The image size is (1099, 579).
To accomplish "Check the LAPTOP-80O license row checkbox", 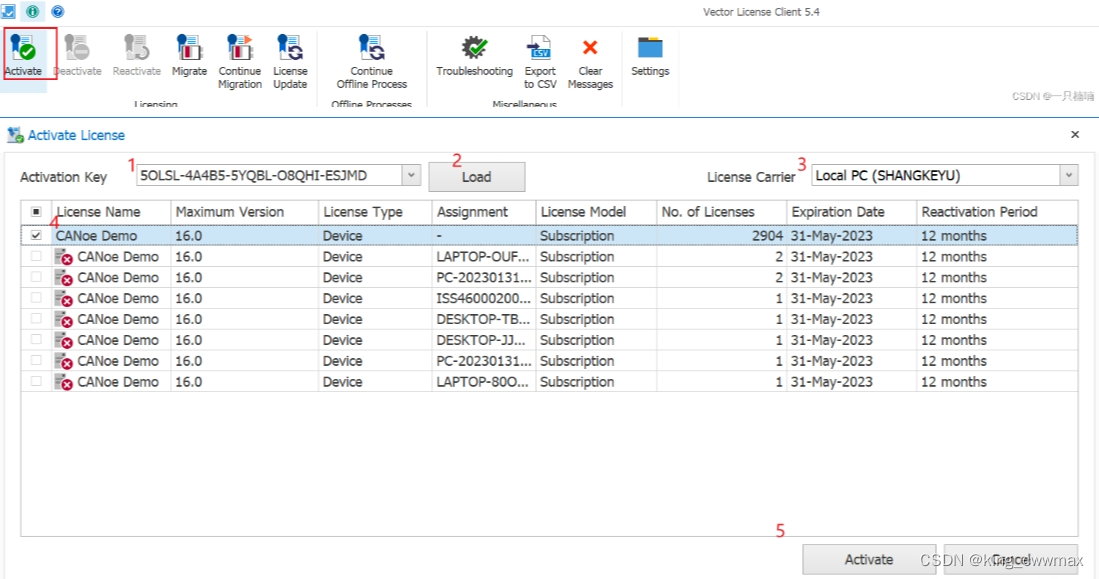I will [36, 381].
